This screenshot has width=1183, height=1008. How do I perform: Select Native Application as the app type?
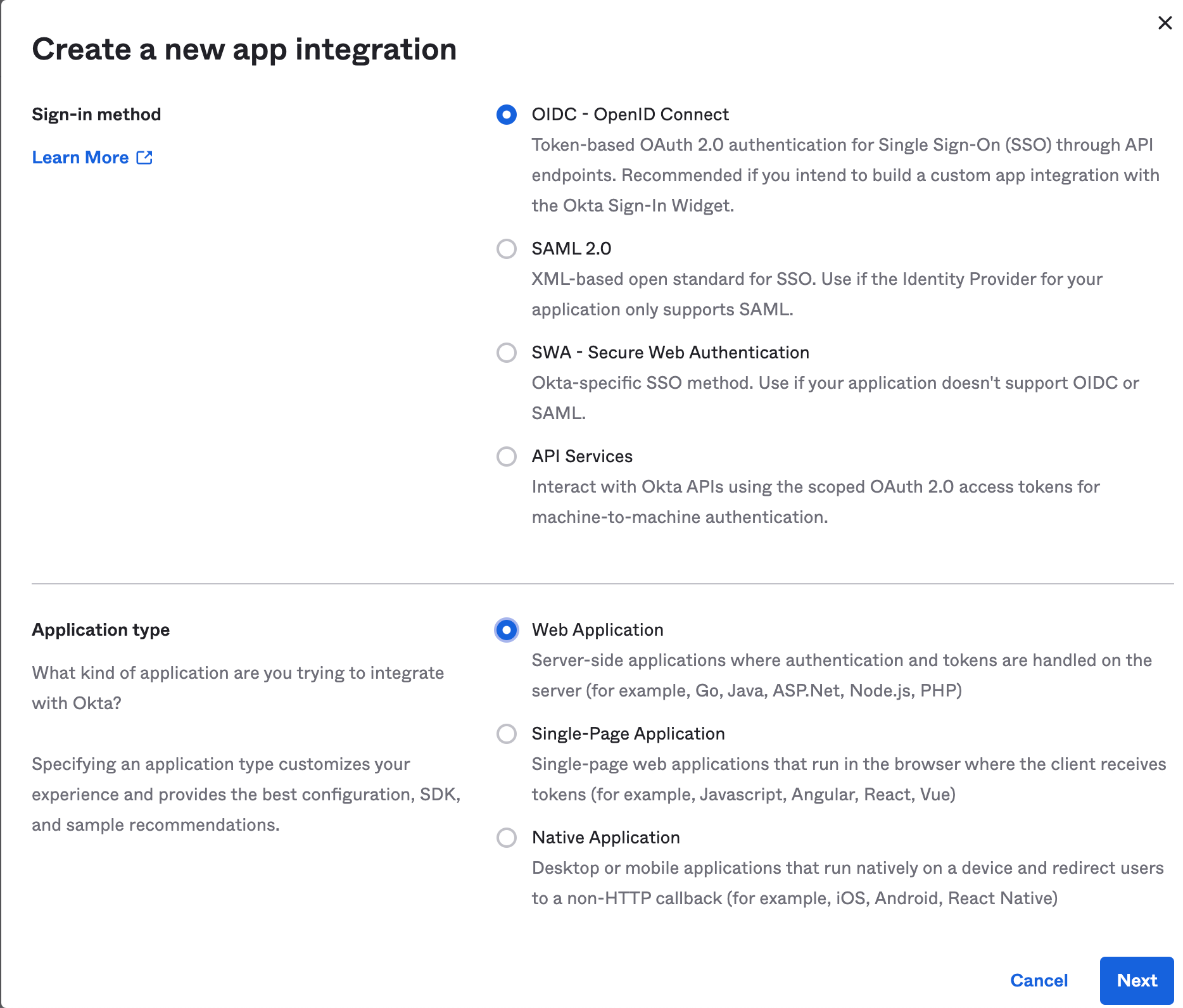tap(506, 838)
